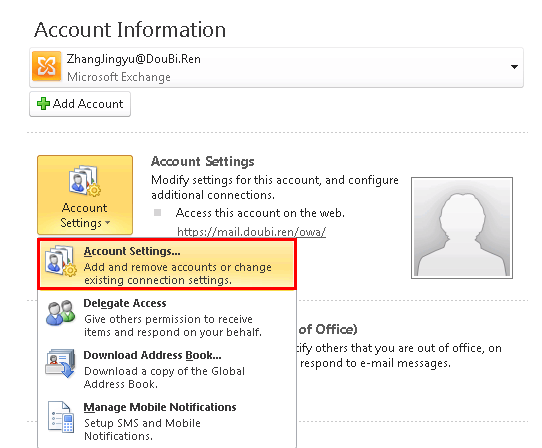Open the account selector dropdown arrow

point(514,67)
